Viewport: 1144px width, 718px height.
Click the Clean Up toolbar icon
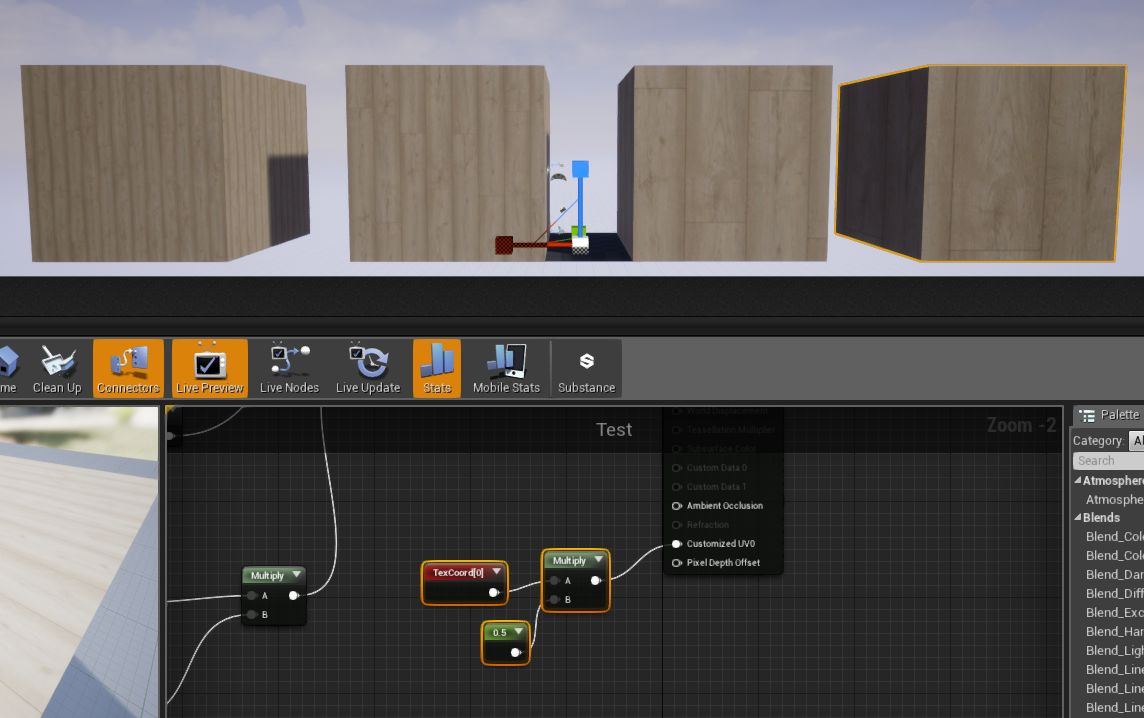(57, 368)
